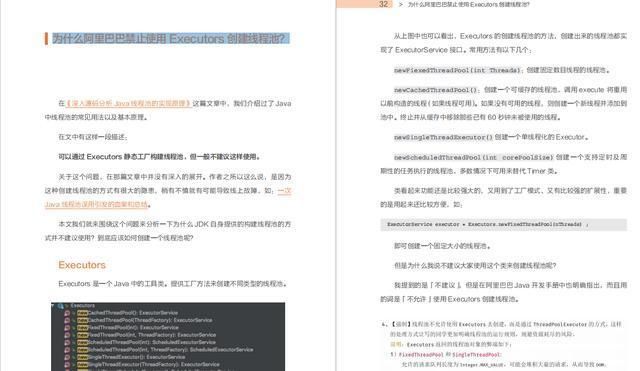
Task: Click the sentence 'Executors 是一个 Java 中的工具类'
Action: [113, 284]
